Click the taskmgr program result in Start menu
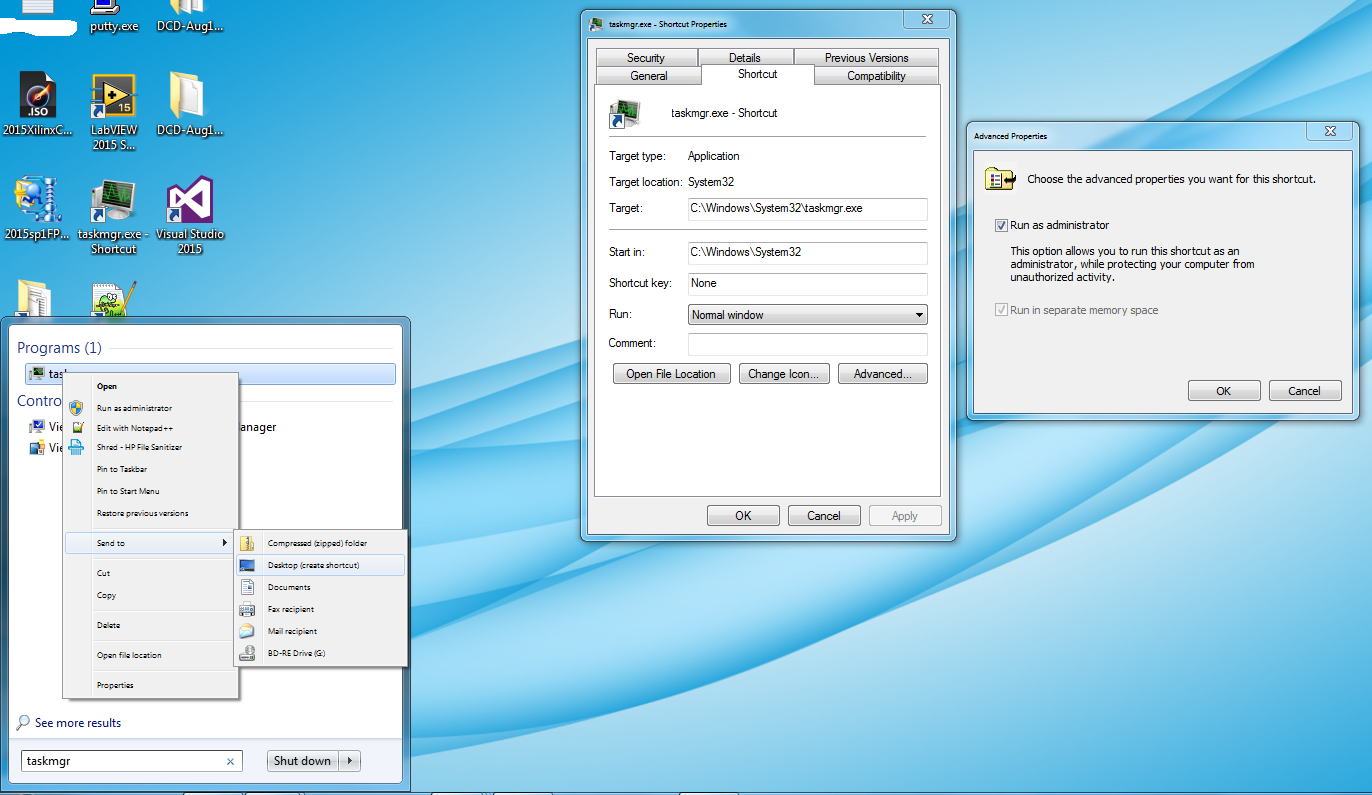This screenshot has height=795, width=1372. point(209,373)
